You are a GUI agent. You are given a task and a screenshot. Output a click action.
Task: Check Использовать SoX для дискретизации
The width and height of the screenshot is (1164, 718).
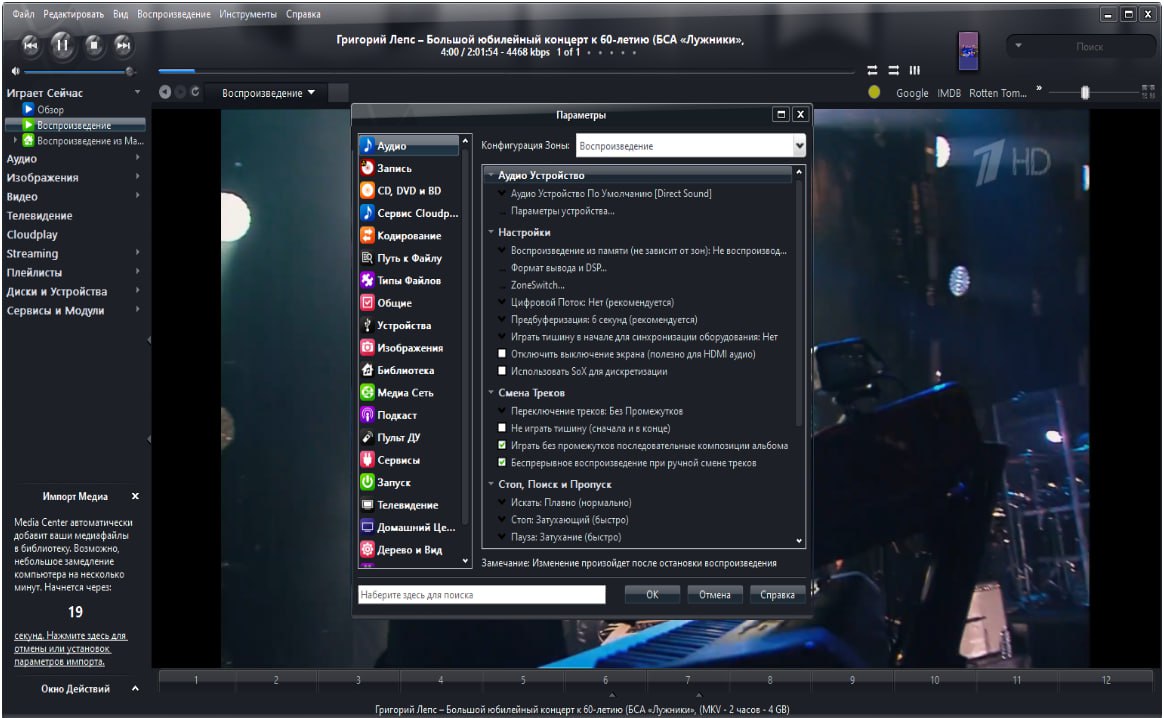[503, 371]
